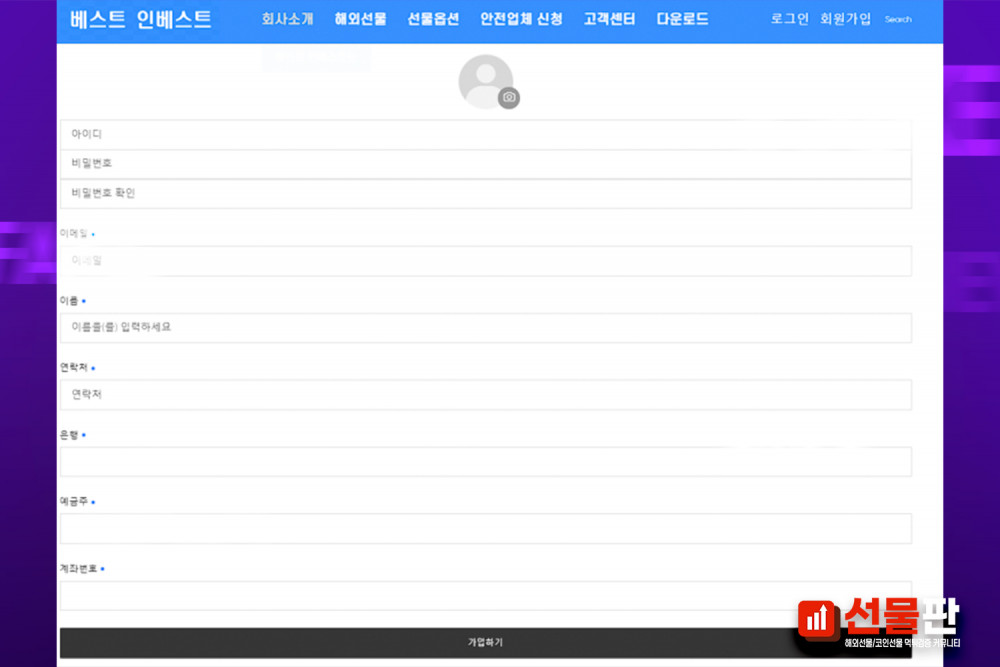Click the 로그인 link

789,19
